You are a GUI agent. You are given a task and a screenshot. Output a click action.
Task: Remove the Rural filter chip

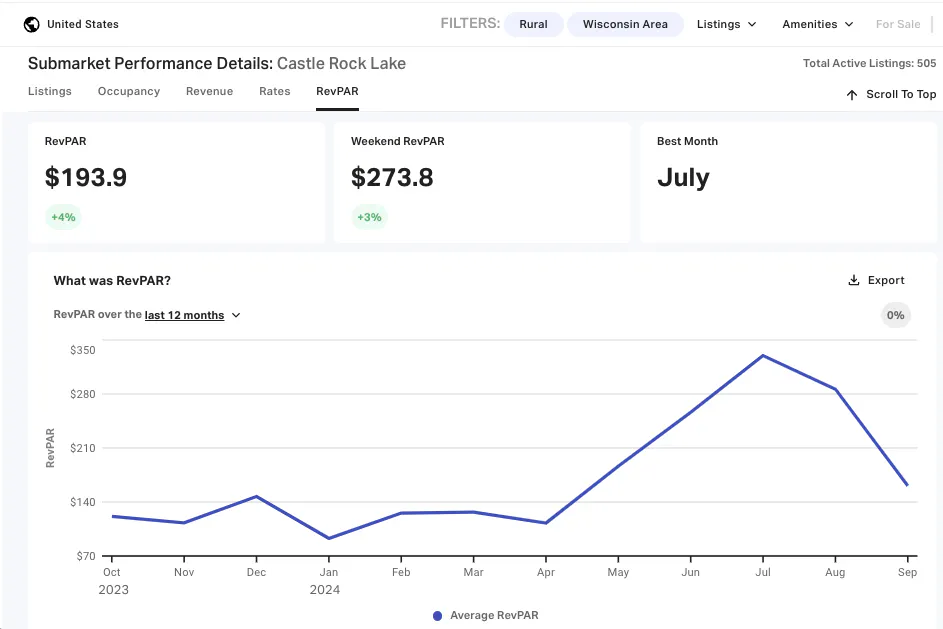[533, 25]
